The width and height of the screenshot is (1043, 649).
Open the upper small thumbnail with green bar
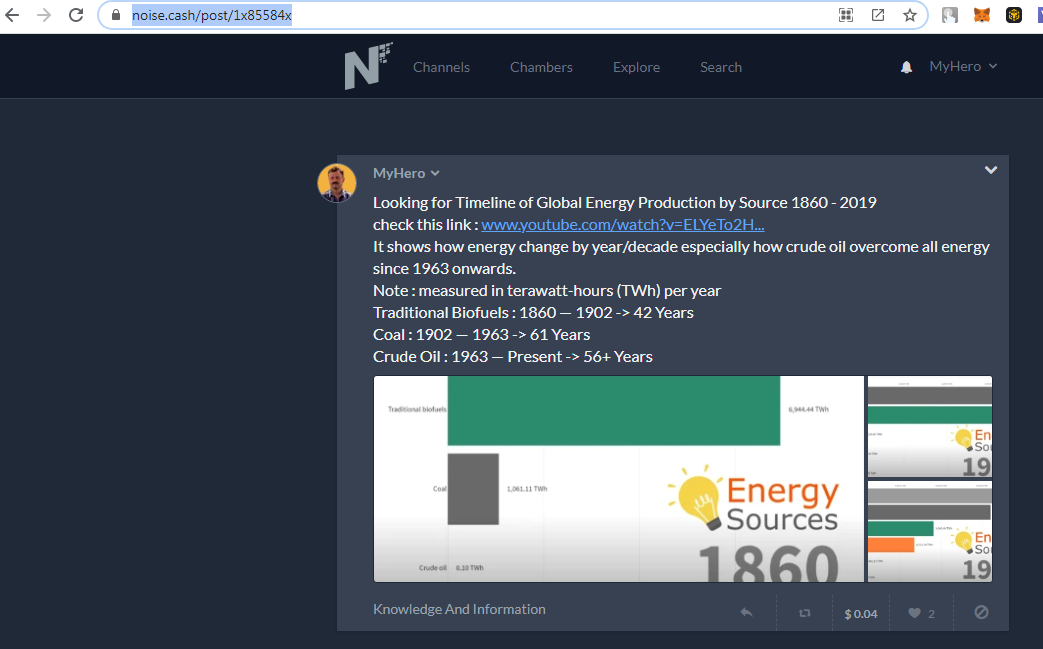(x=930, y=426)
